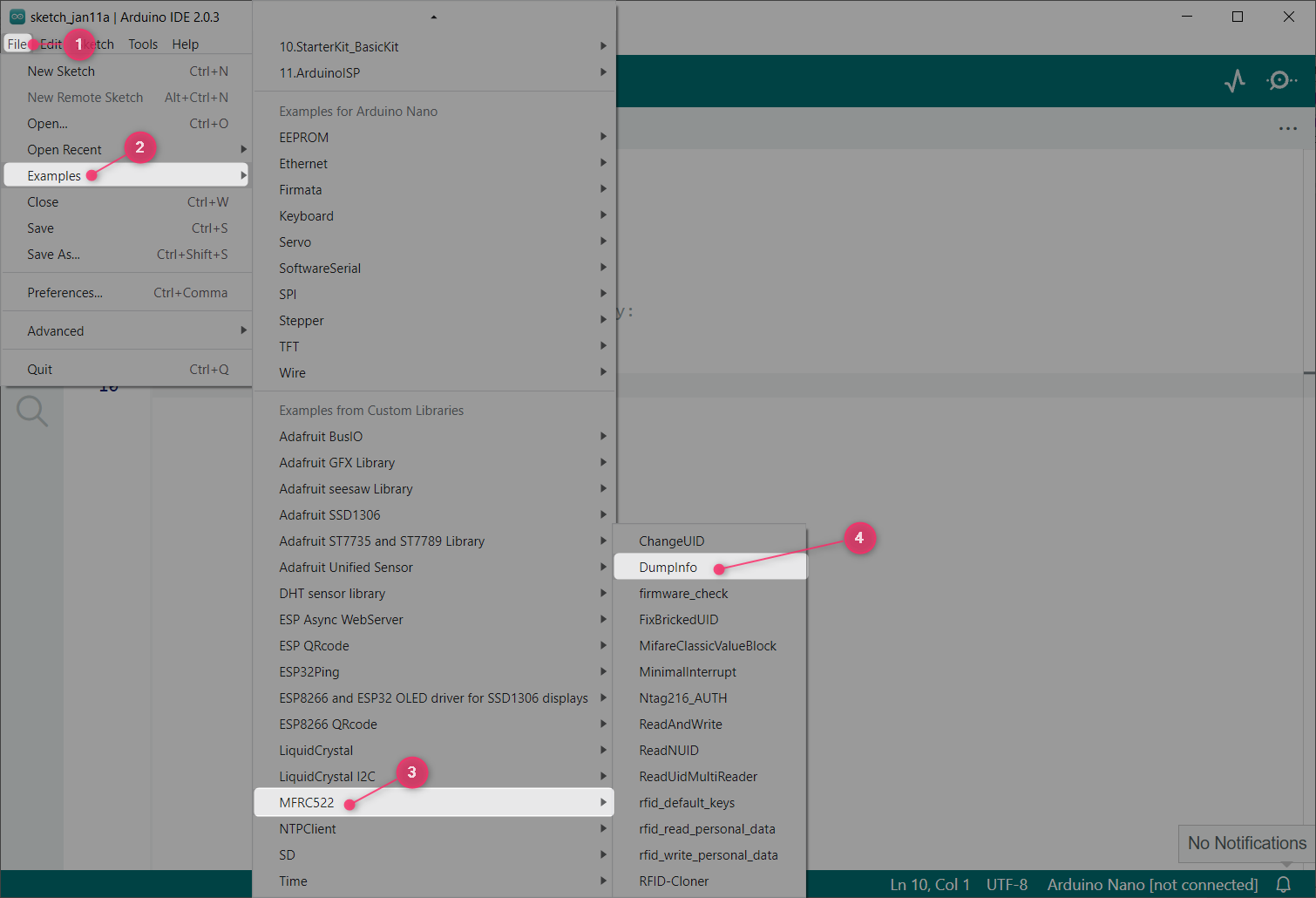Open the Tools menu
Viewport: 1316px width, 898px height.
[x=143, y=44]
